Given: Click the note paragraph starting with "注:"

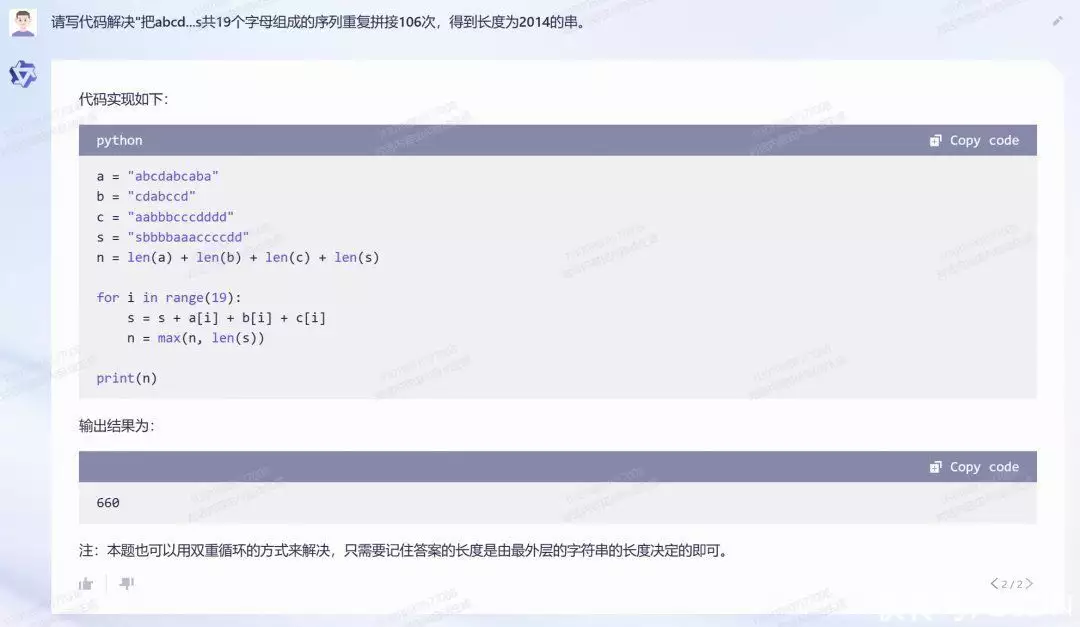Looking at the screenshot, I should [402, 550].
